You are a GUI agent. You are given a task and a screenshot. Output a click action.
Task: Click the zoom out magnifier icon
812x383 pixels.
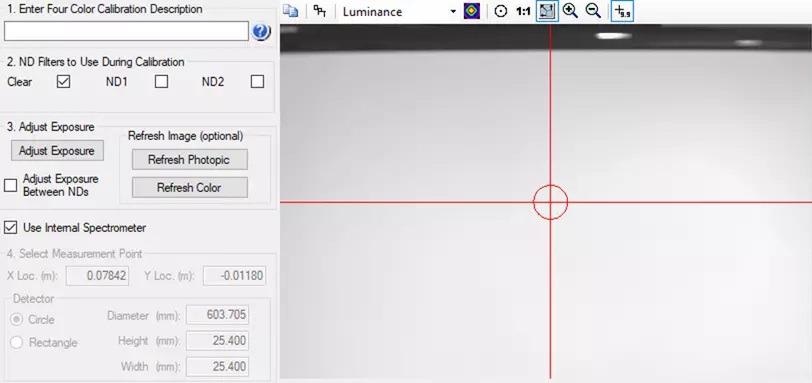pos(593,11)
